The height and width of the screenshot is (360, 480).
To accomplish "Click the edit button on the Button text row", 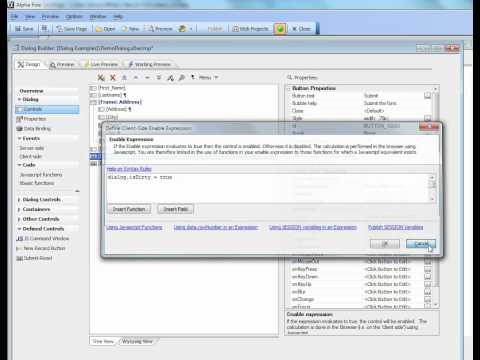I will 427,96.
